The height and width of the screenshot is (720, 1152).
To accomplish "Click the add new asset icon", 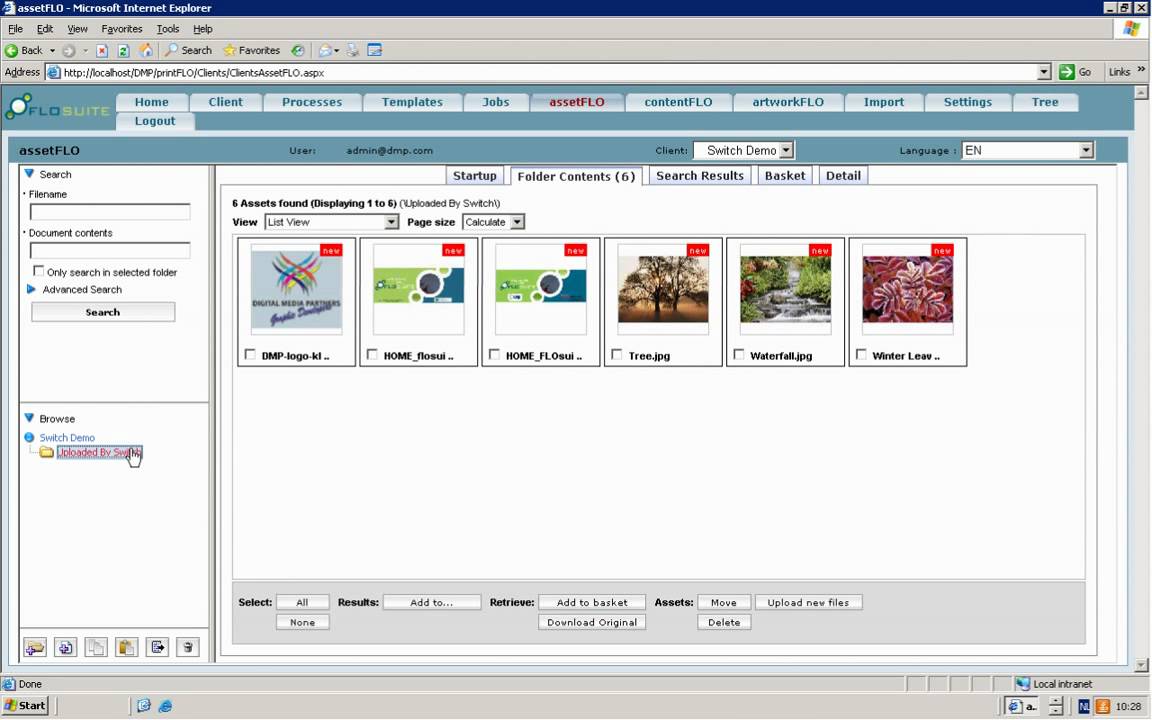I will click(65, 647).
